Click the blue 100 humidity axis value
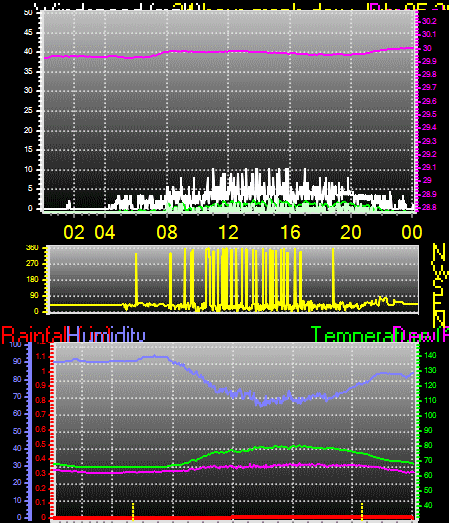 tap(15, 345)
